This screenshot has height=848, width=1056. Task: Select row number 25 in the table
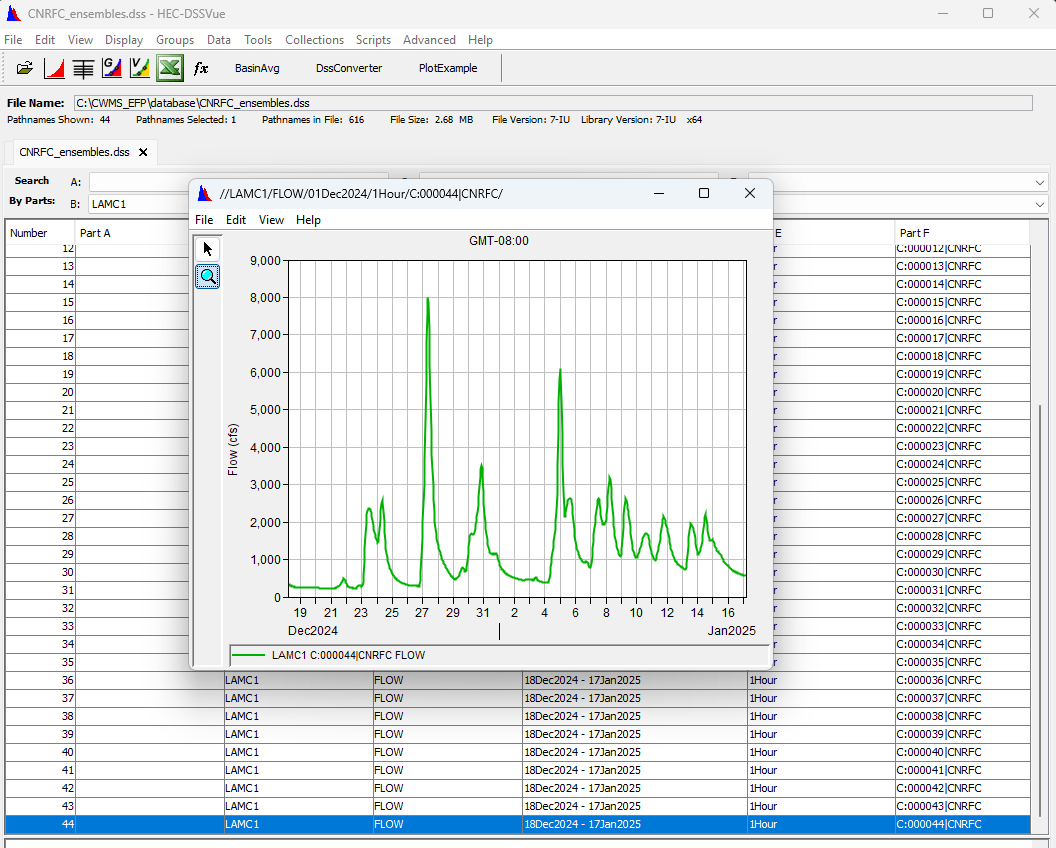point(40,482)
